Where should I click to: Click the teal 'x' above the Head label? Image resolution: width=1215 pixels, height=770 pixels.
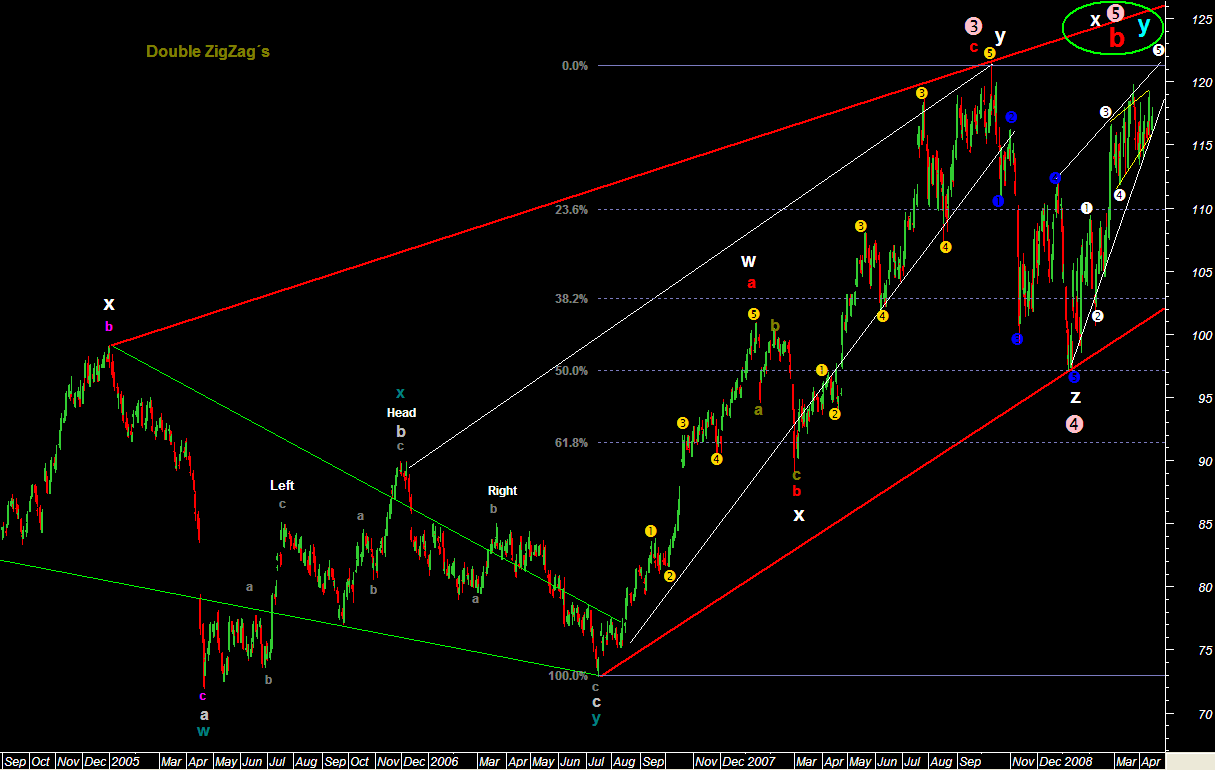click(x=400, y=393)
